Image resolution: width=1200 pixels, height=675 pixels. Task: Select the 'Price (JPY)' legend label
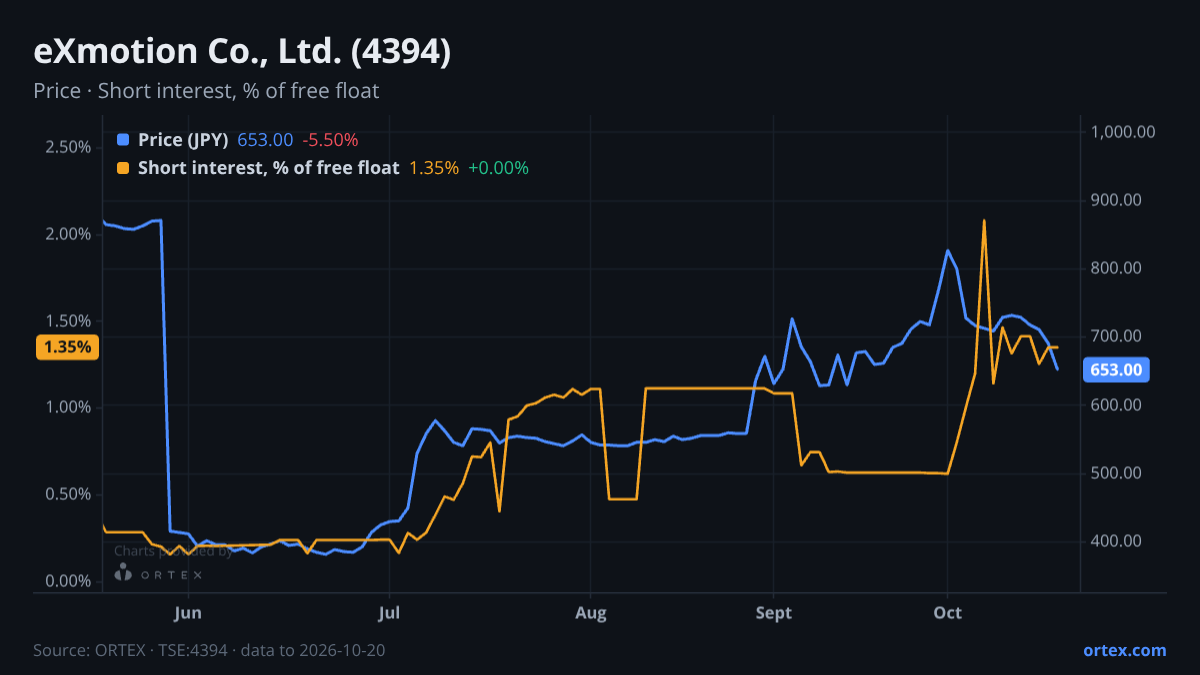(183, 140)
